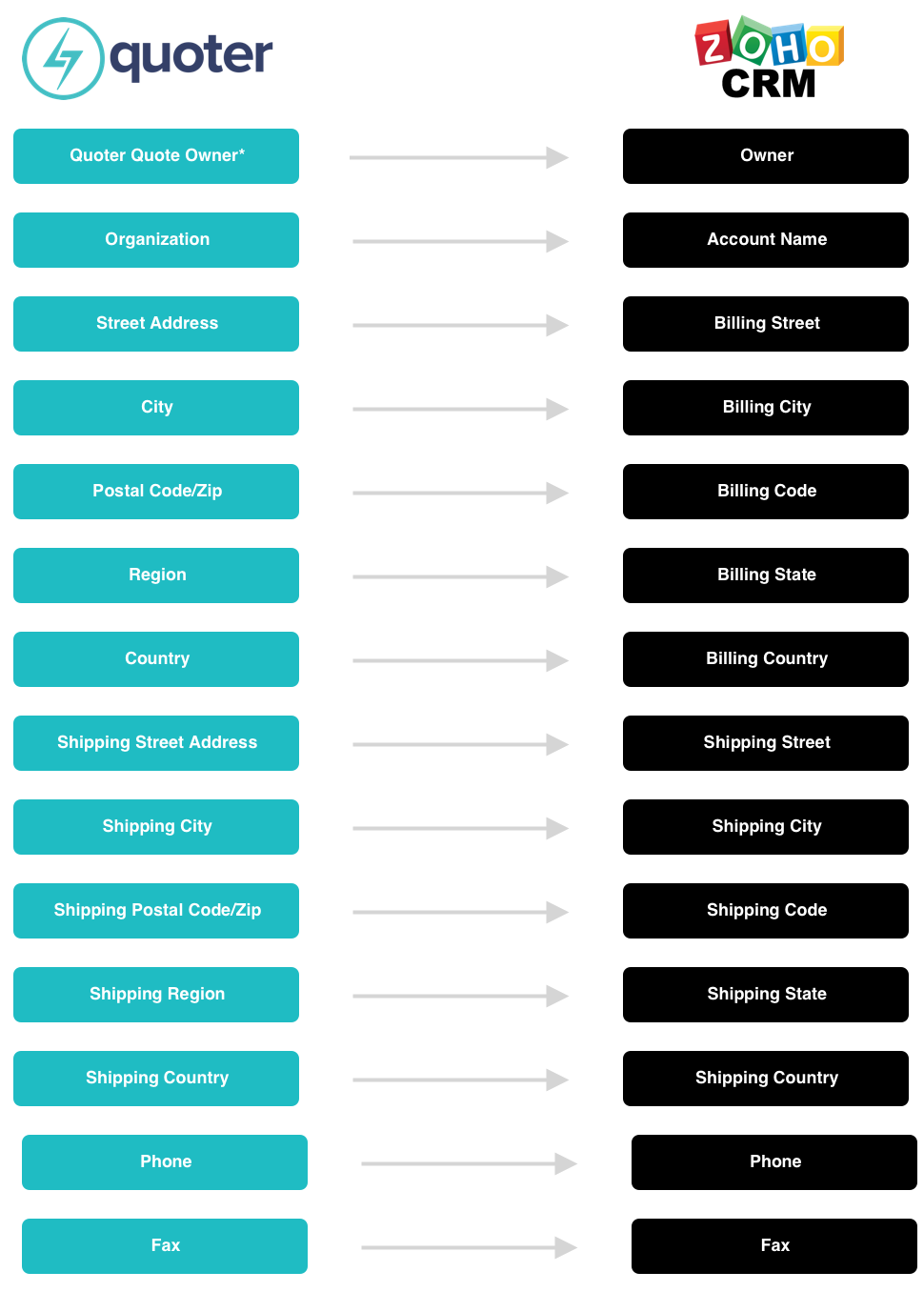Select the Billing Street box
Viewport: 924px width, 1312px height.
(x=766, y=324)
